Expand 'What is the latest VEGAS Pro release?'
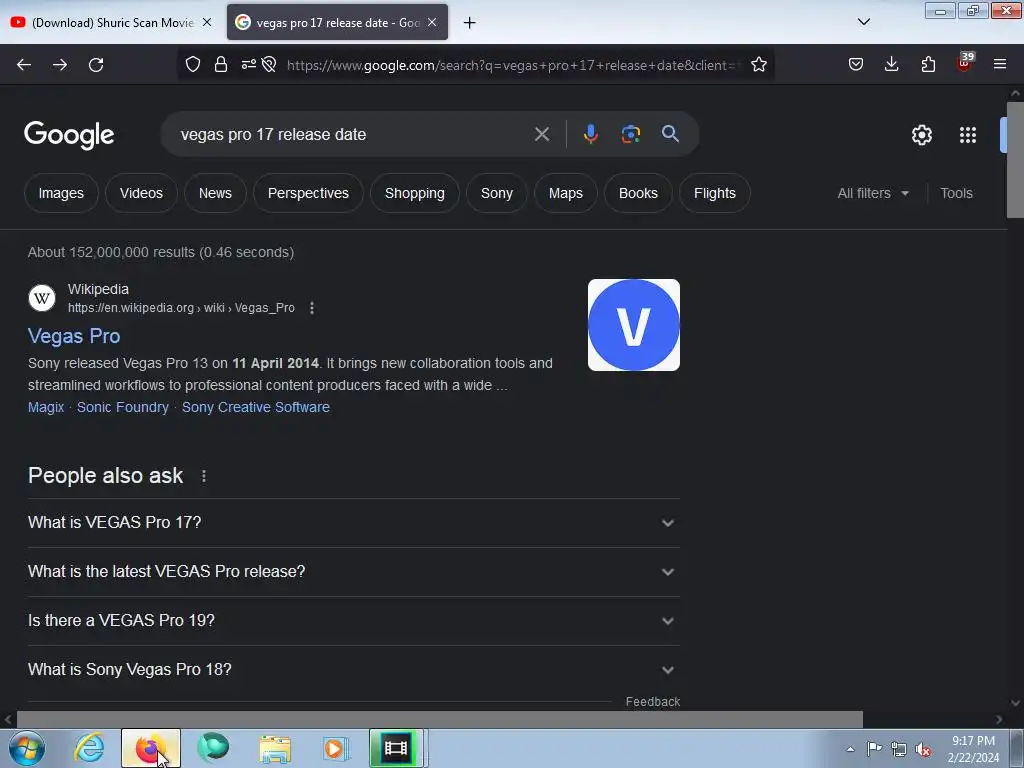 (x=353, y=571)
